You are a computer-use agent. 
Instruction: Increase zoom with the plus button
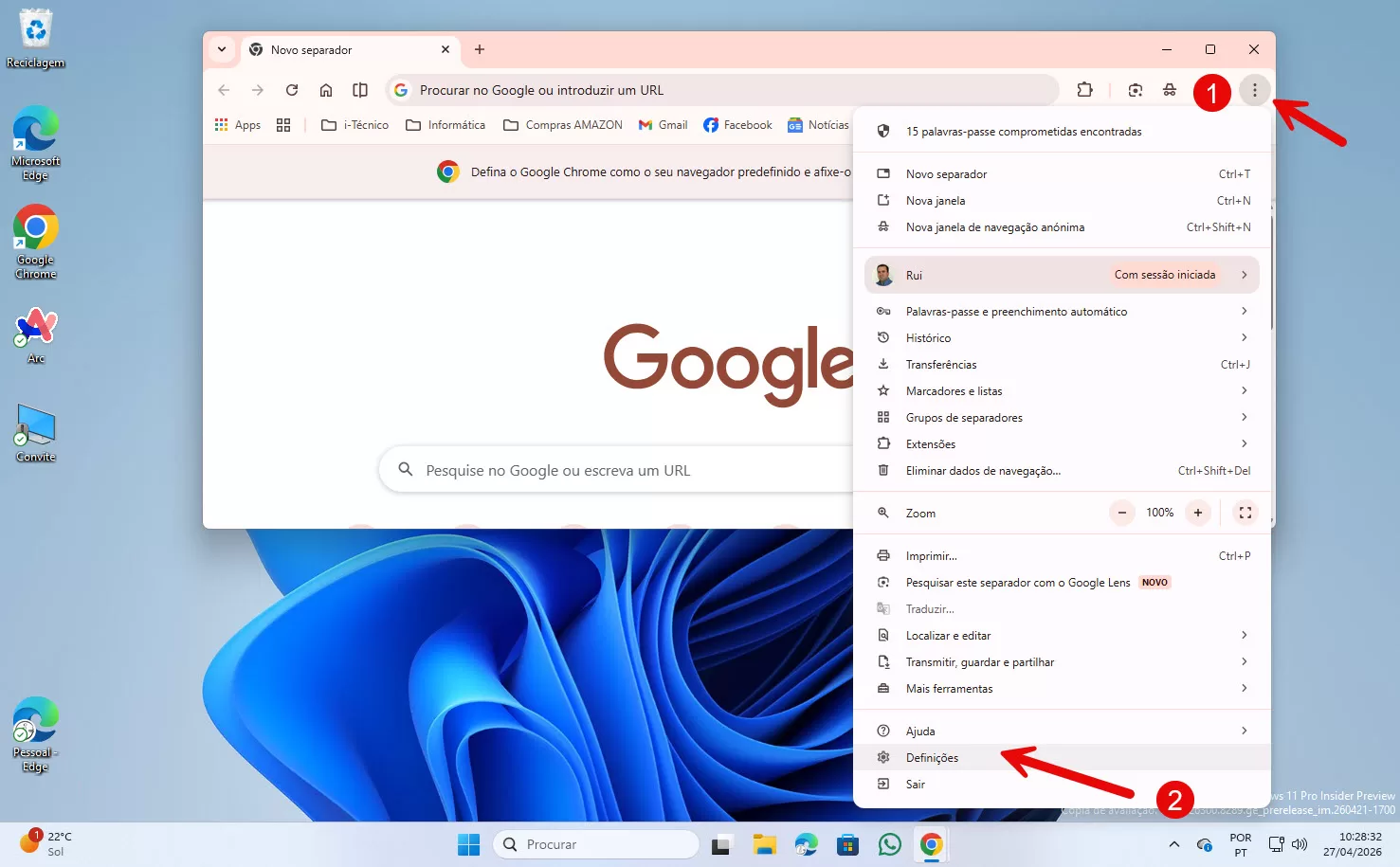pyautogui.click(x=1198, y=513)
